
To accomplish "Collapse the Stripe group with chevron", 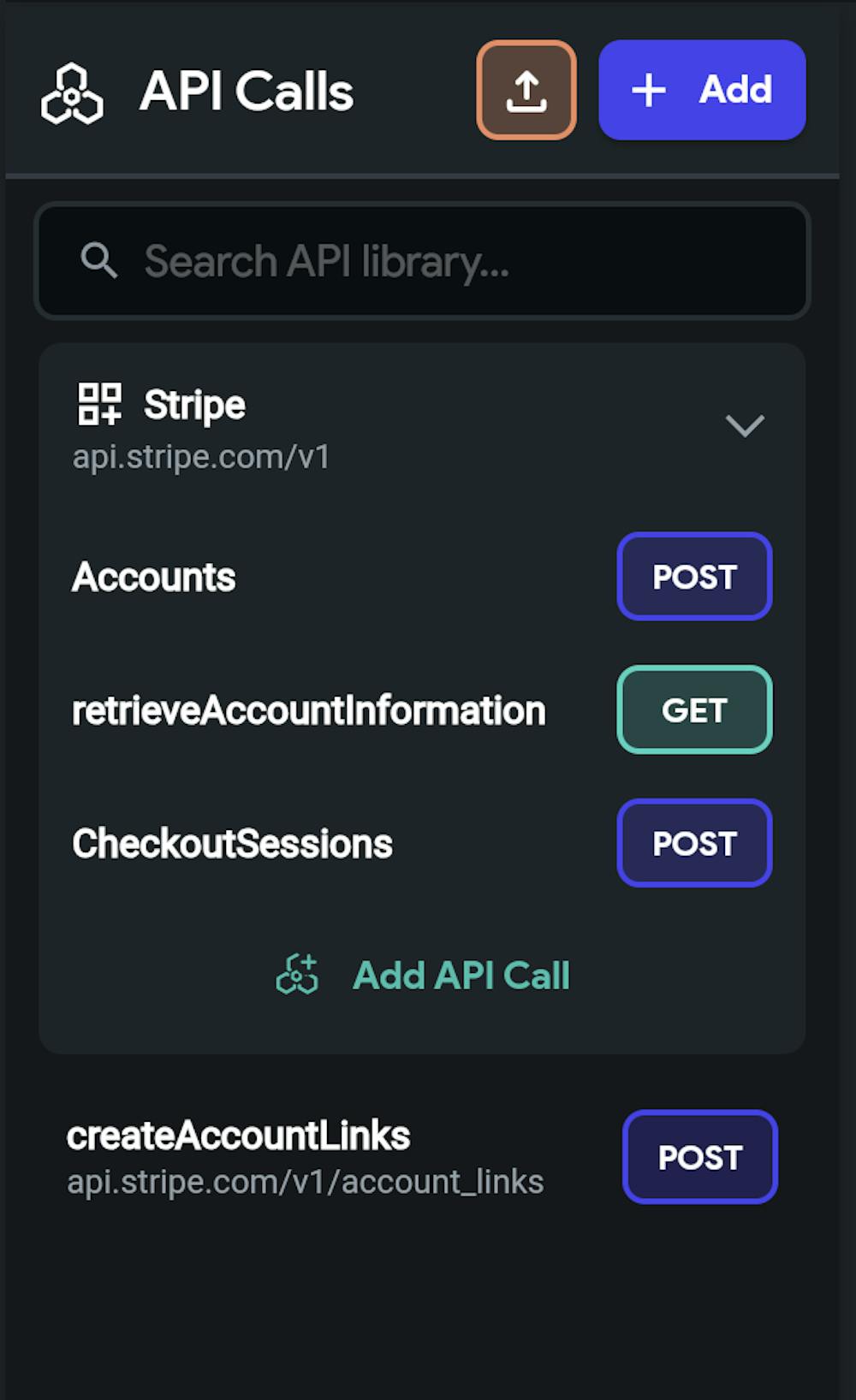I will click(x=744, y=425).
